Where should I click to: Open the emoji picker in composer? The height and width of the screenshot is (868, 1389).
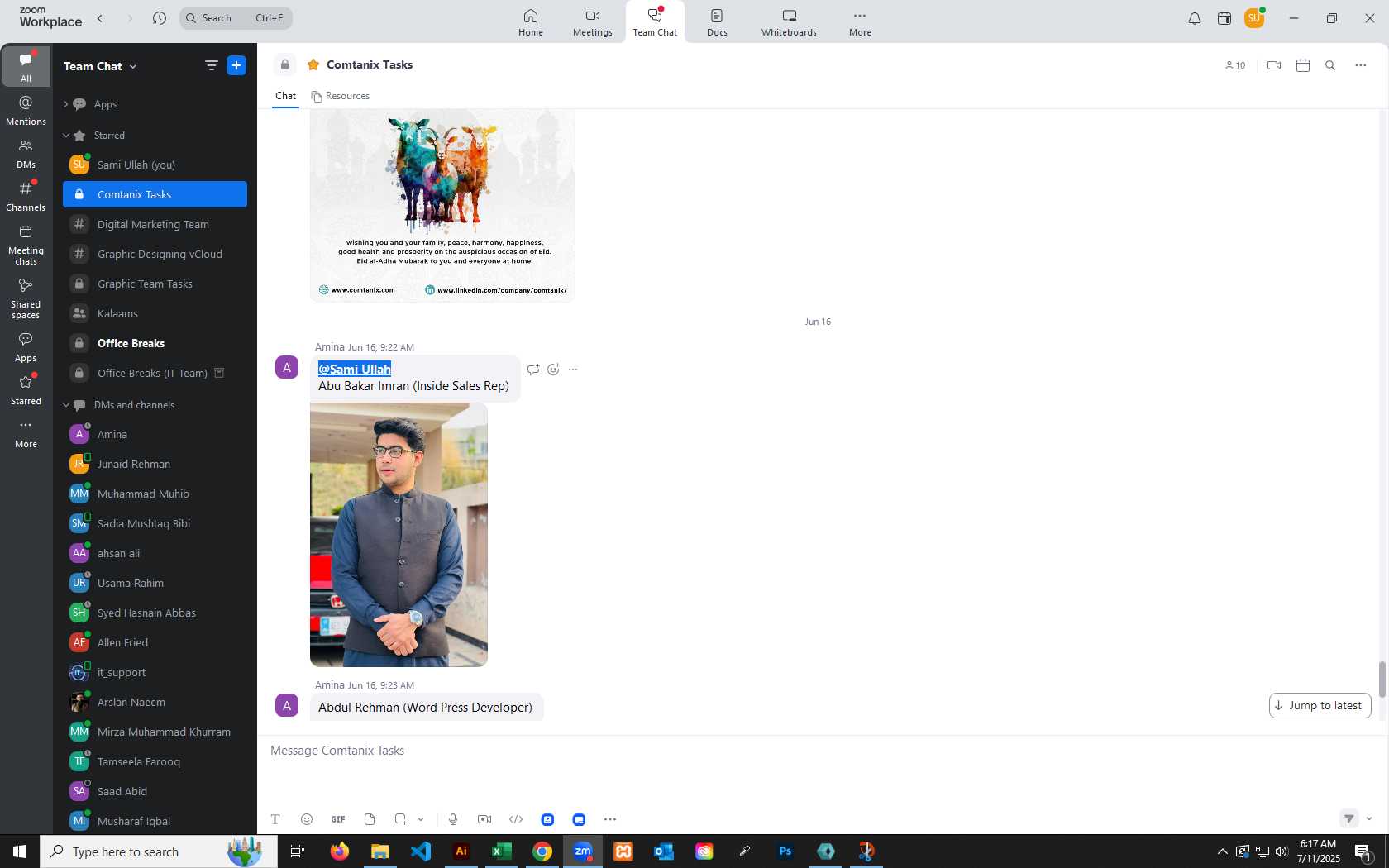(307, 819)
